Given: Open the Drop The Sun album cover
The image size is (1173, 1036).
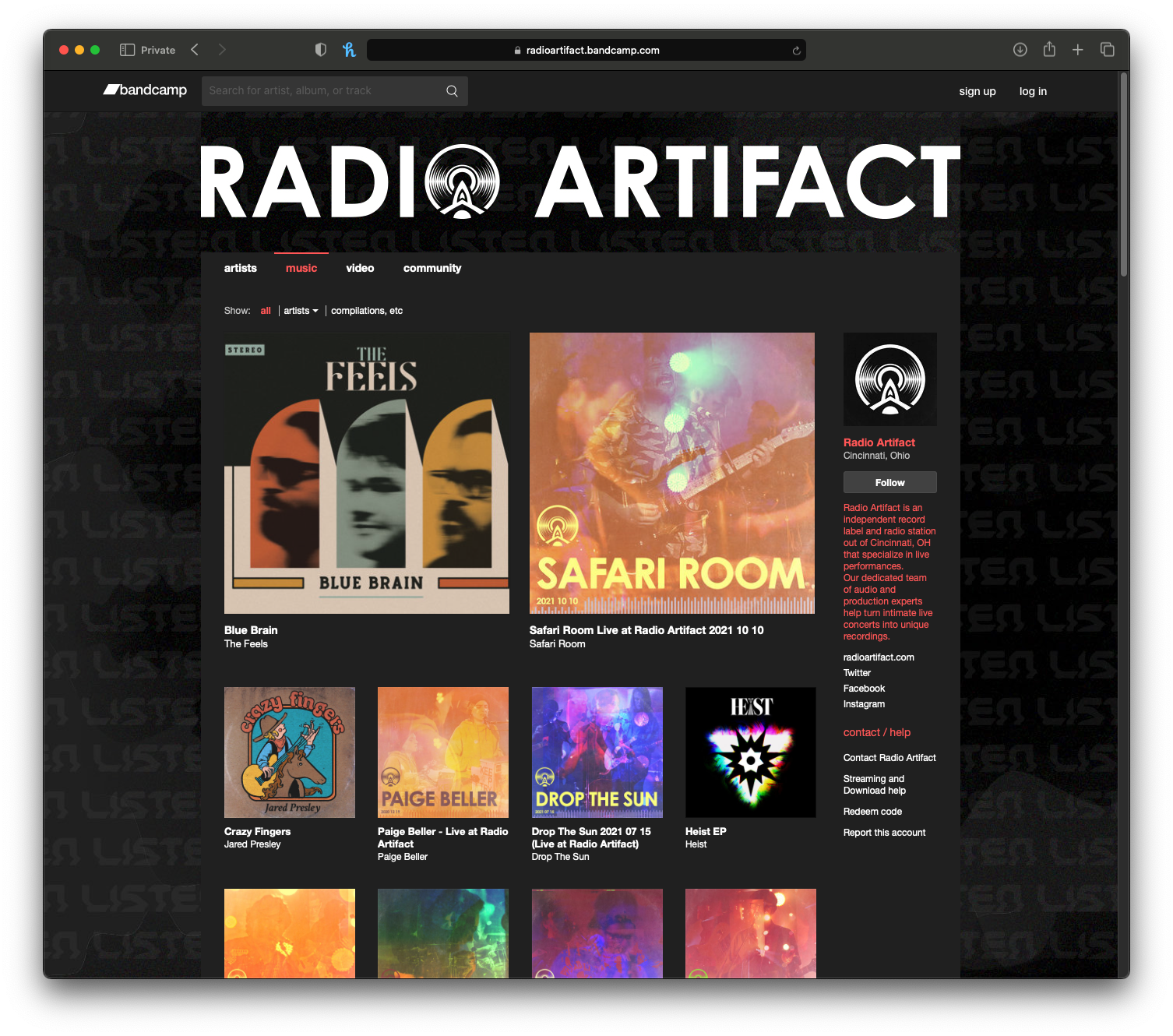Looking at the screenshot, I should [x=597, y=752].
